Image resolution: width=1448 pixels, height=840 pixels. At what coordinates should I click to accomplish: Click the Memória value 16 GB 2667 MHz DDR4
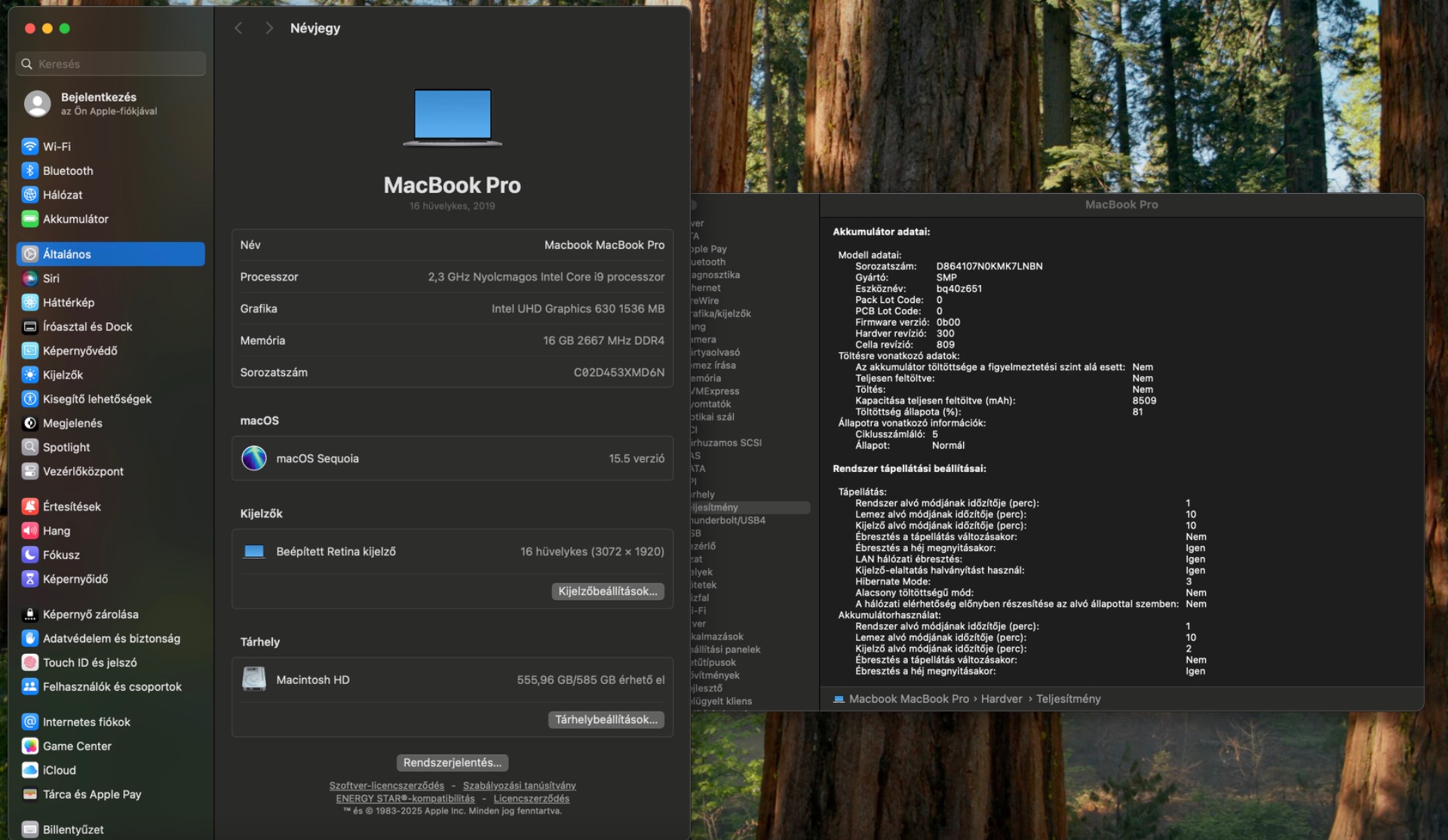coord(603,341)
